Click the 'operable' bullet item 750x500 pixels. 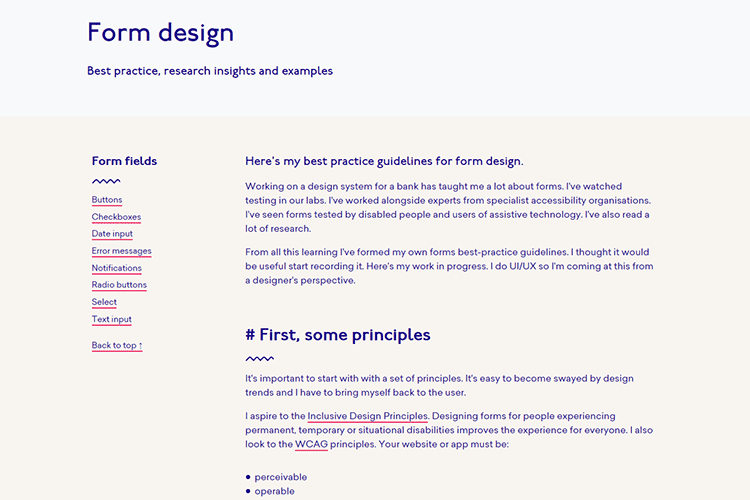pos(274,491)
